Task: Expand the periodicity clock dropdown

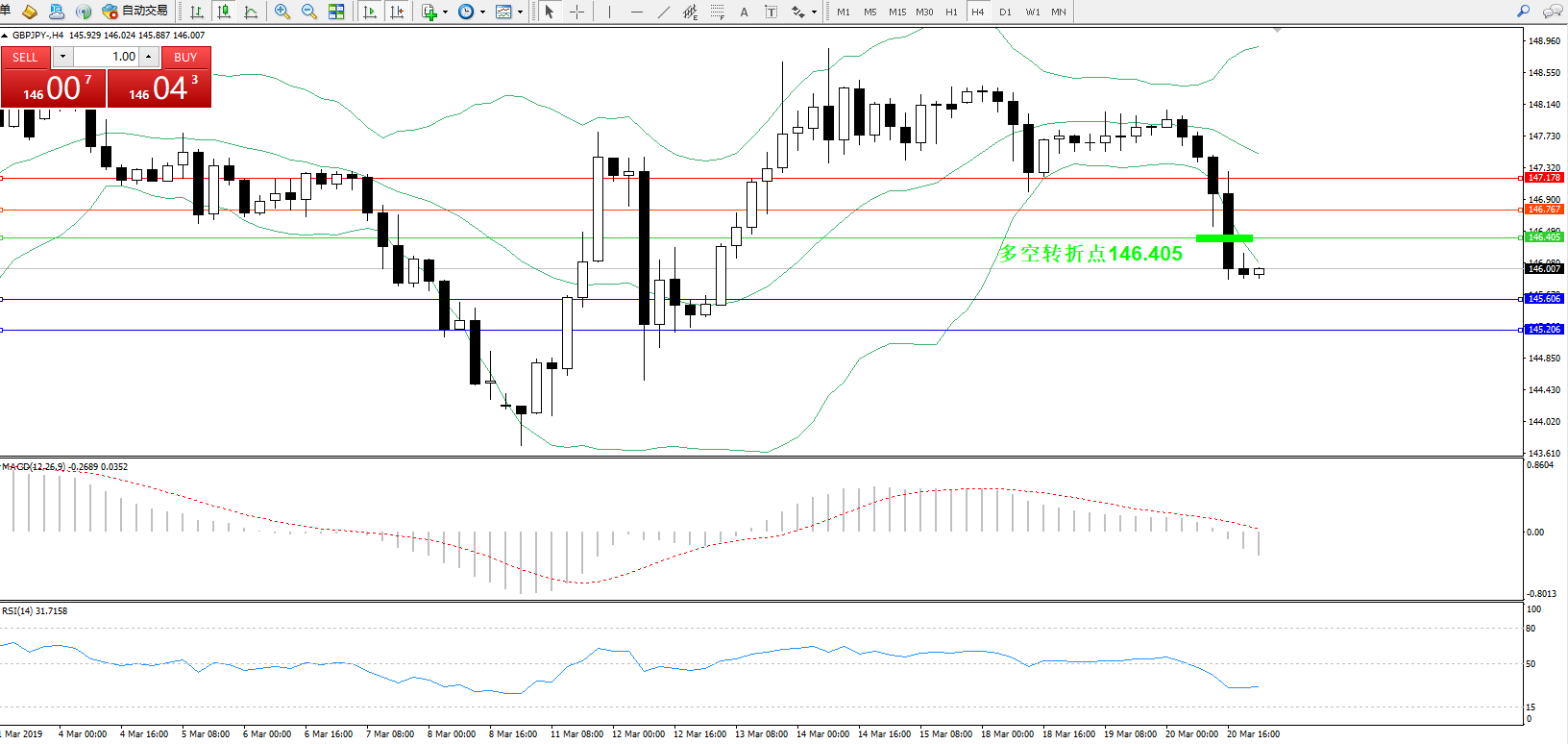Action: coord(482,12)
